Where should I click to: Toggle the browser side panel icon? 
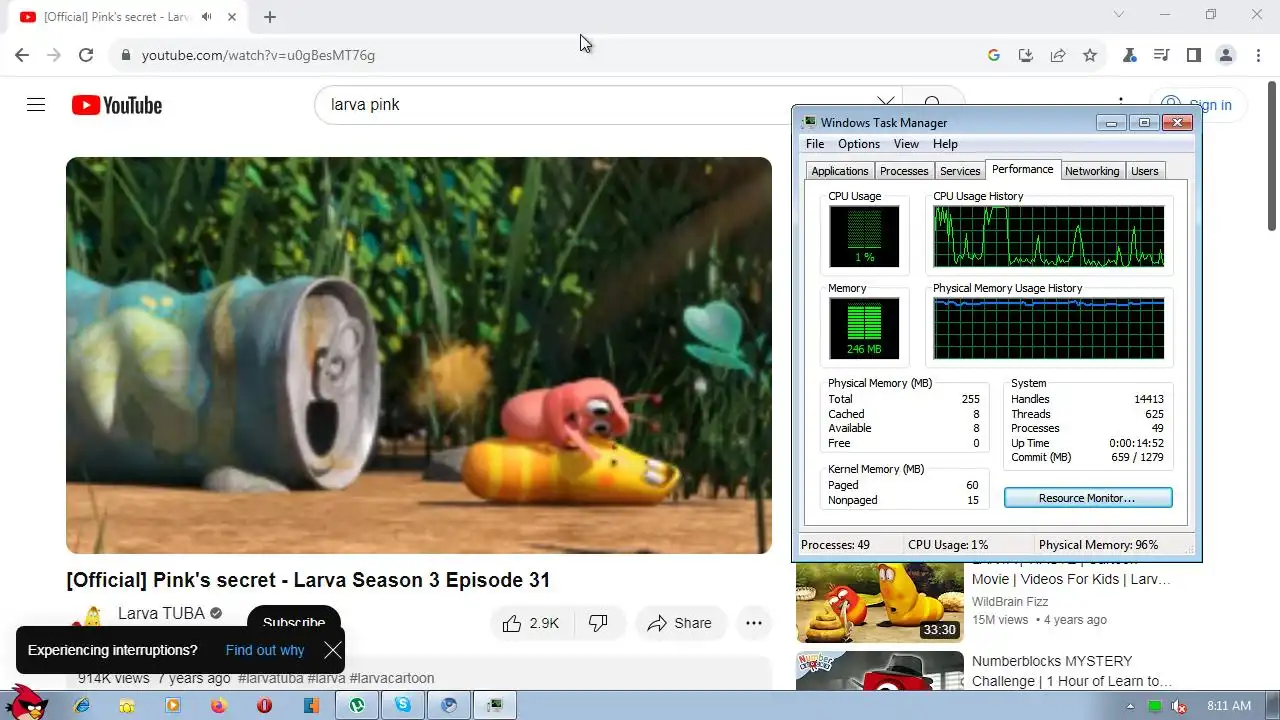click(x=1193, y=55)
